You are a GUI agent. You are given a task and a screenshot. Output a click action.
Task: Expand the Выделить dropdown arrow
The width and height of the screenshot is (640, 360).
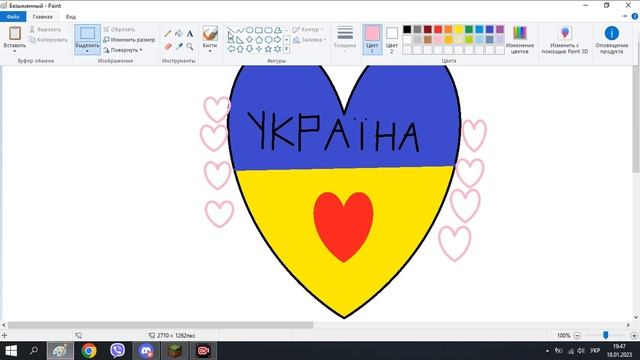87,51
